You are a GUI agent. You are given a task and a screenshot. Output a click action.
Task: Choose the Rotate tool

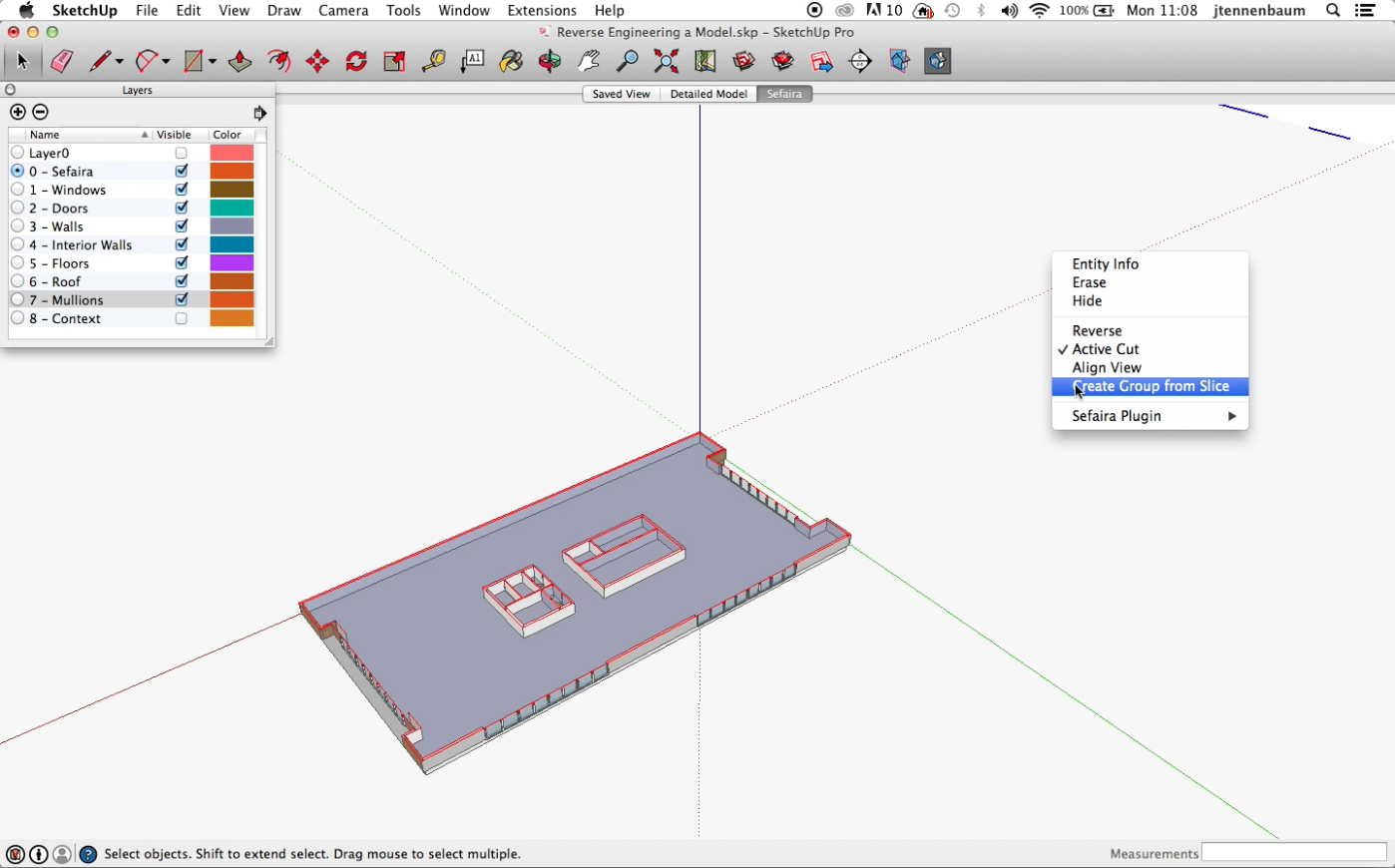[356, 62]
